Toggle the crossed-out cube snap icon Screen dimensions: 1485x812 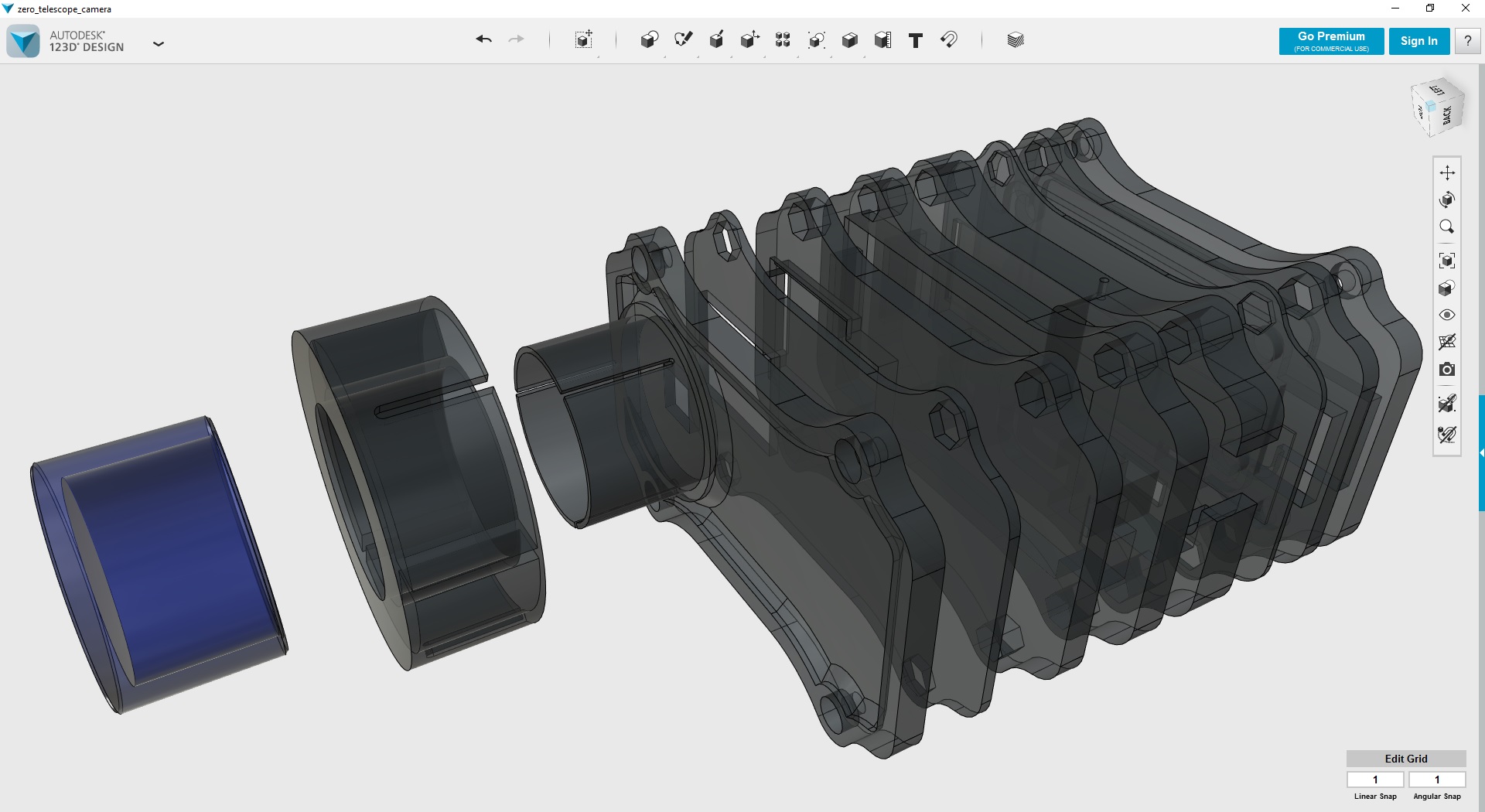pos(1447,403)
